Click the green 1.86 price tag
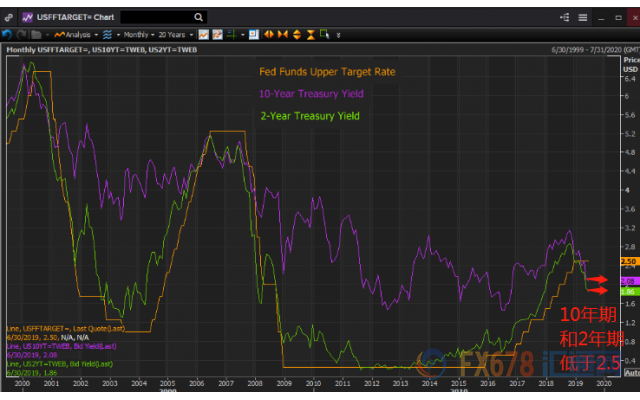The image size is (640, 400). pyautogui.click(x=628, y=291)
